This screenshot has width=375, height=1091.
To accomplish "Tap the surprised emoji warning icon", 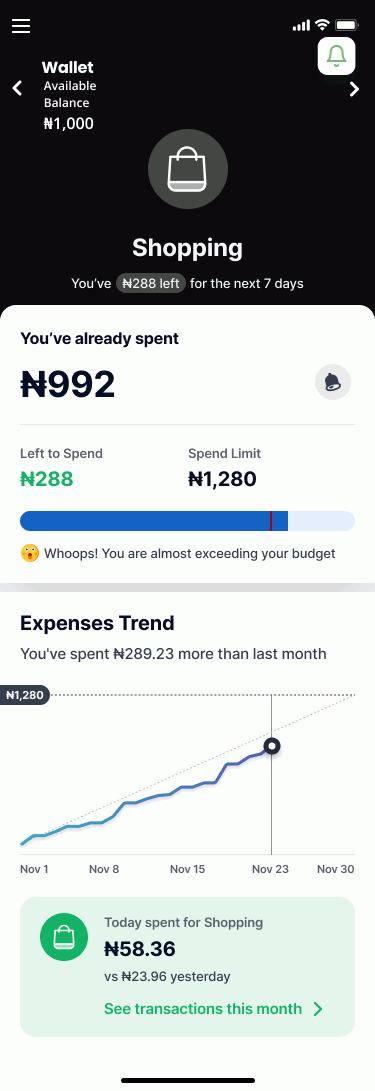I will [x=29, y=553].
